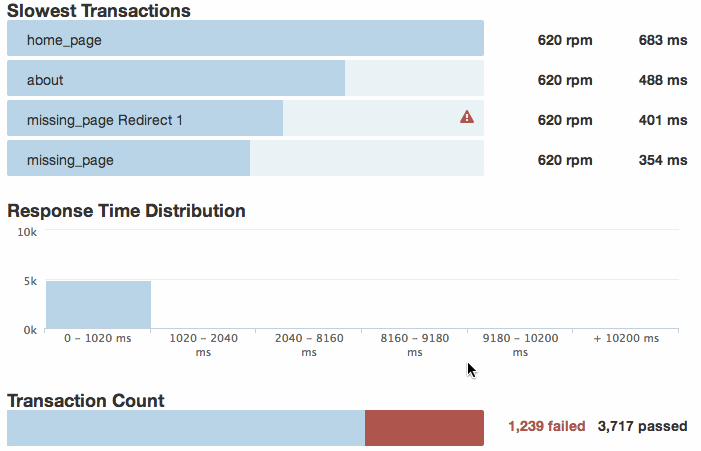Click the 1,239 failed label

point(547,427)
